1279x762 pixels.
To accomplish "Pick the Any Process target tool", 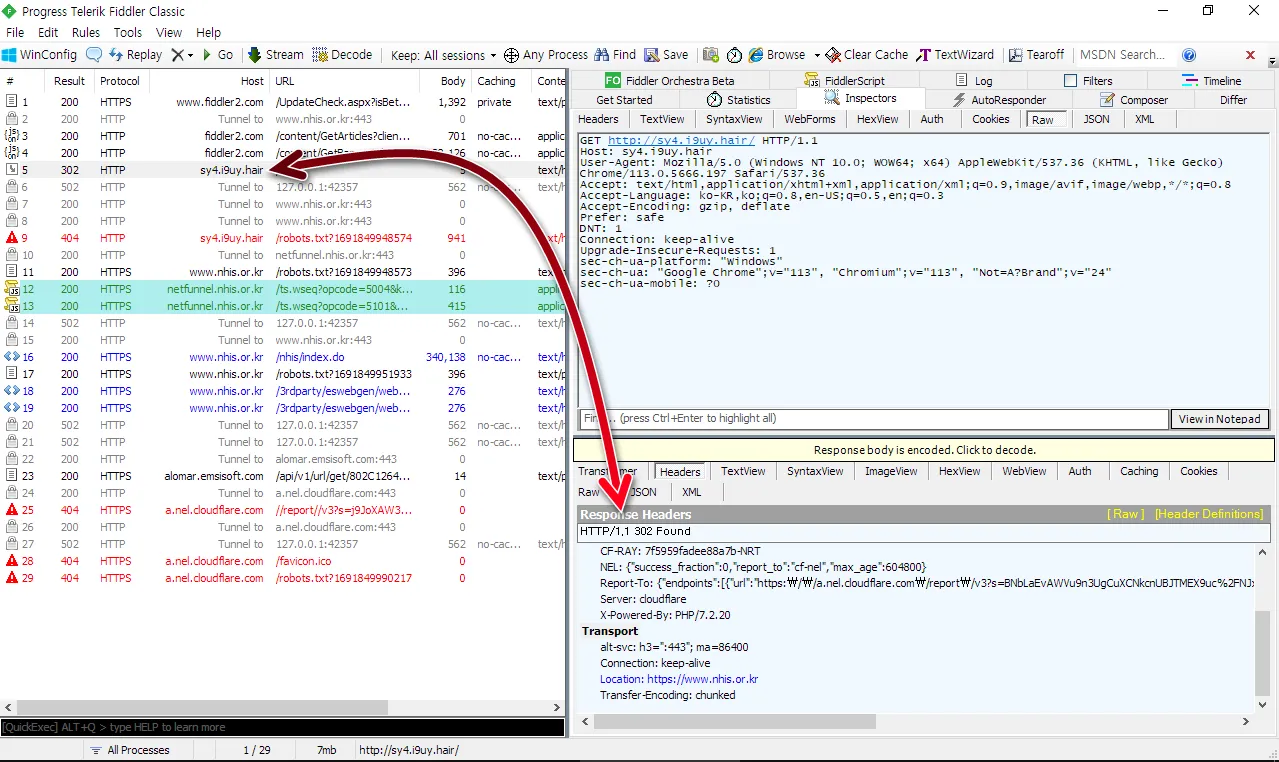I will pyautogui.click(x=546, y=55).
